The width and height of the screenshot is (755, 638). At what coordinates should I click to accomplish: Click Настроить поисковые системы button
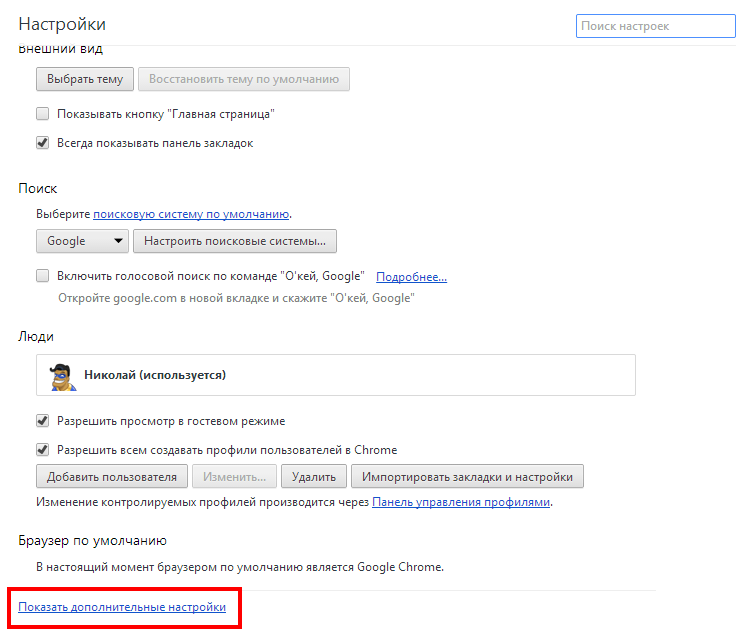coord(234,241)
